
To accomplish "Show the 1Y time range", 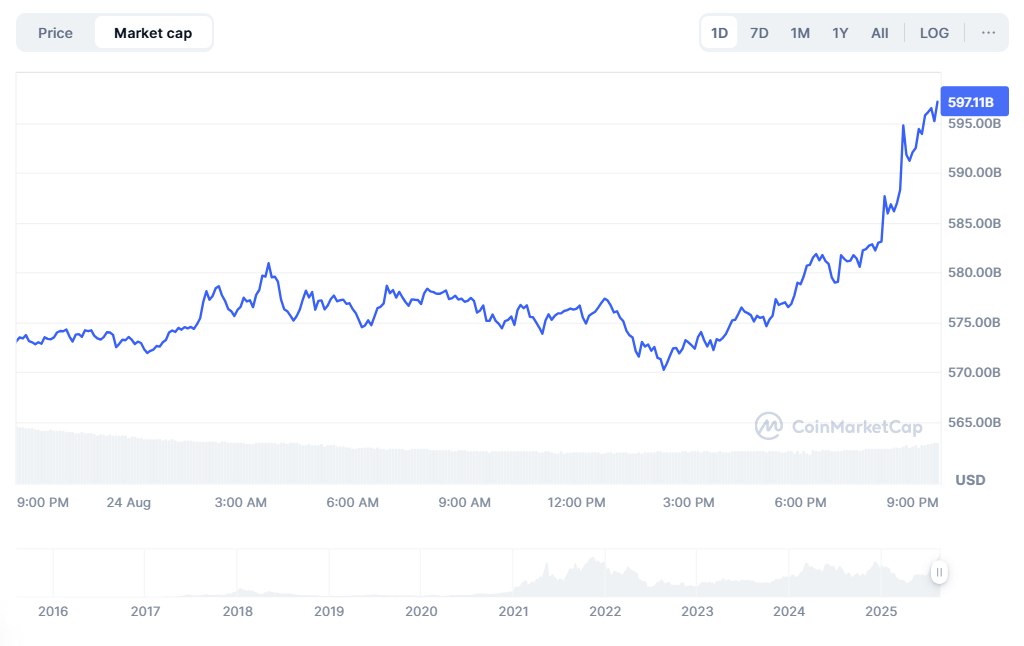I will 840,33.
